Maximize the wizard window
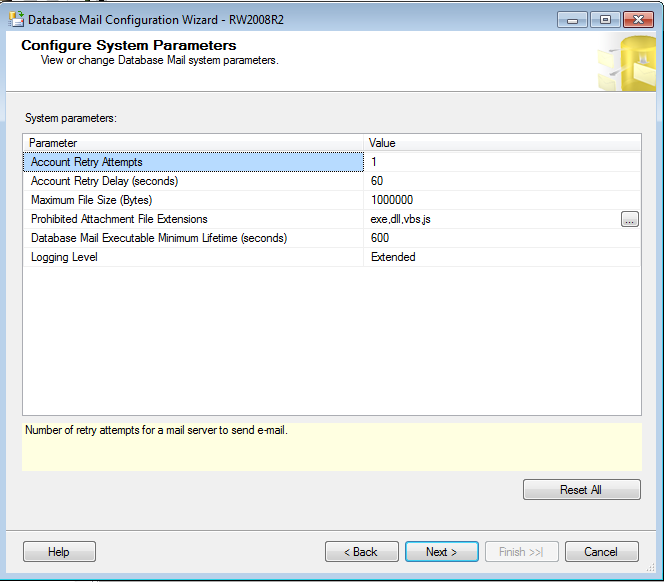This screenshot has width=664, height=582. tap(605, 19)
